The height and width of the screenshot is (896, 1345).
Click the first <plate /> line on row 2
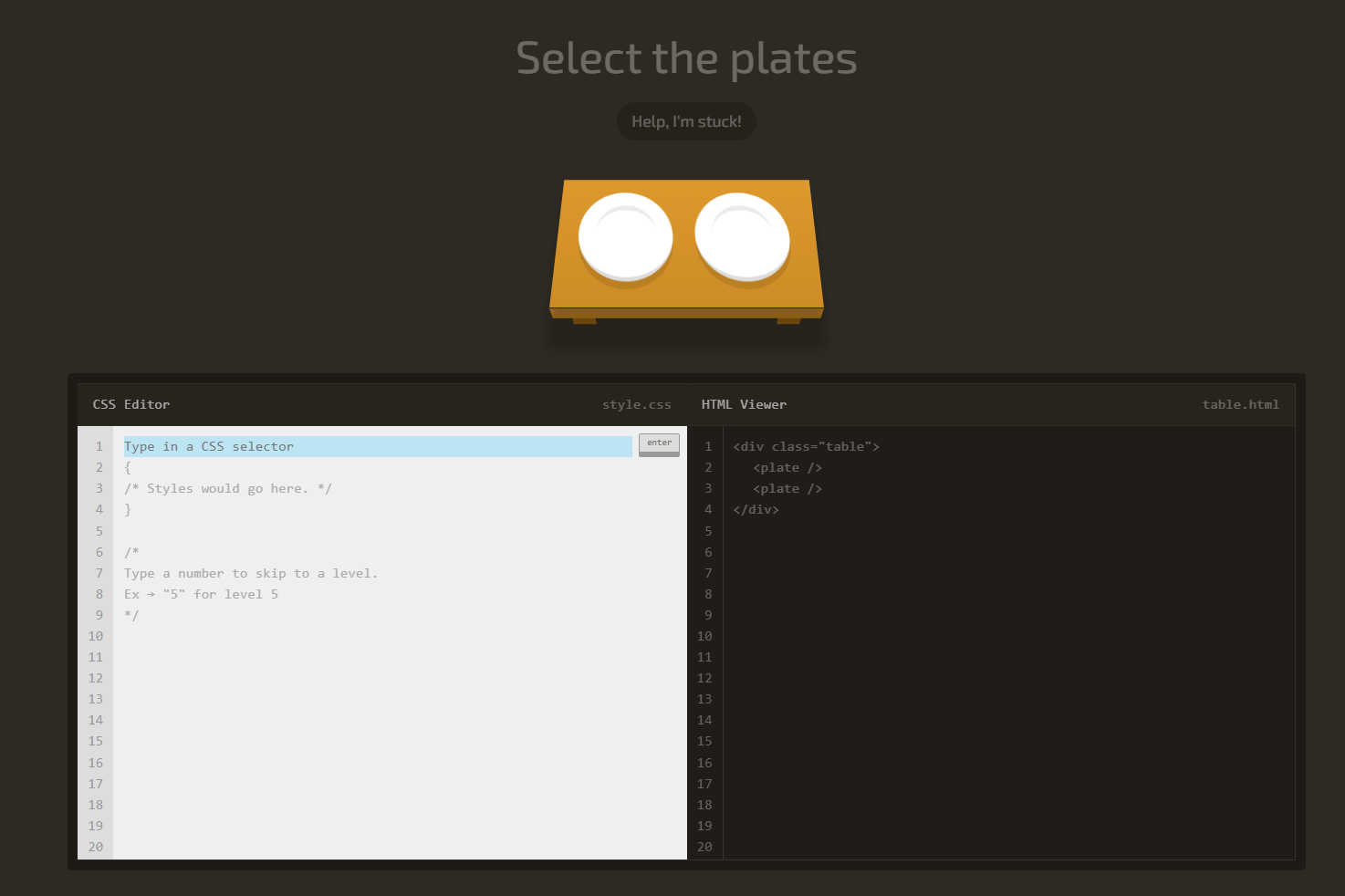coord(787,467)
